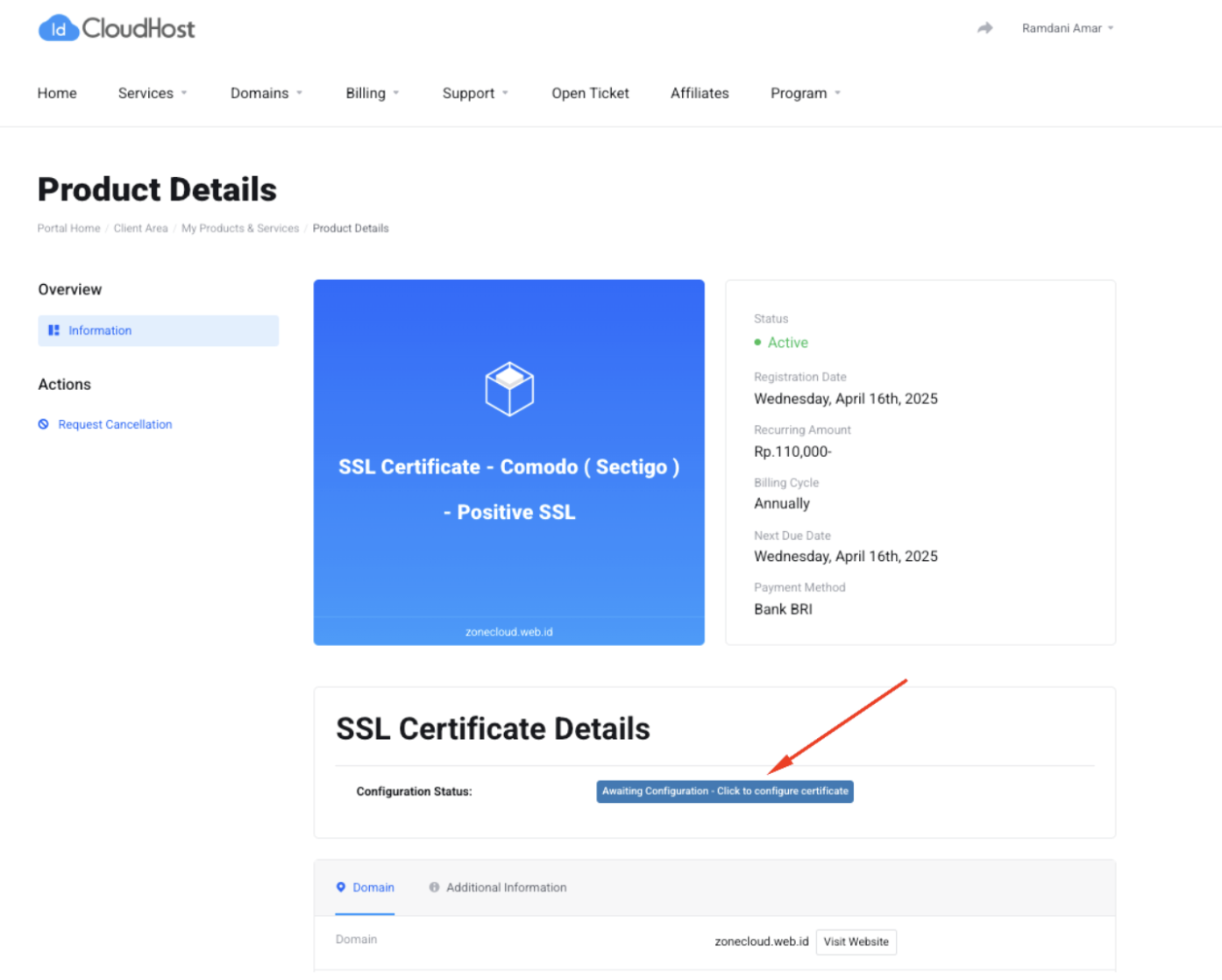Select Information in Overview sidebar

[x=159, y=330]
